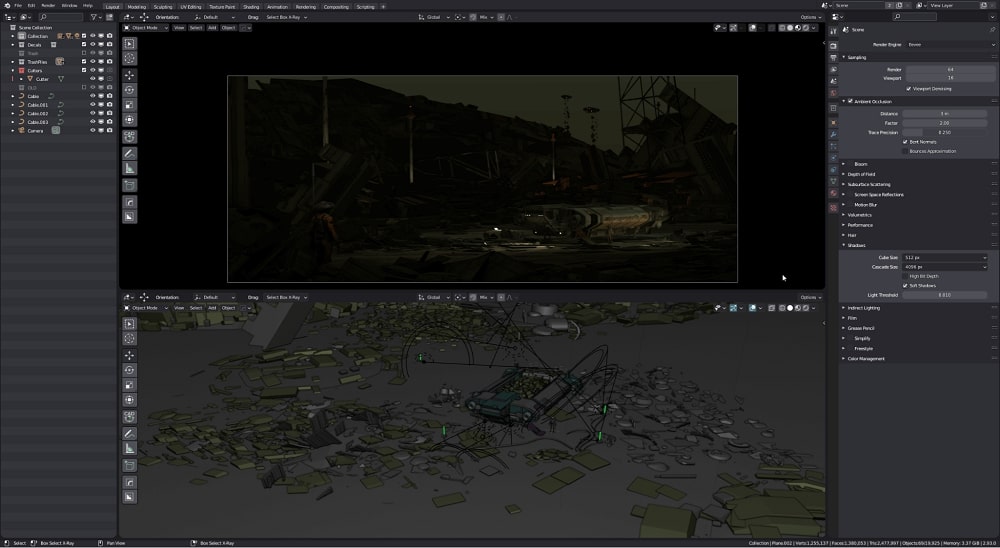The image size is (1000, 548).
Task: Click the Select Box tool in bottom viewport
Action: click(x=130, y=324)
